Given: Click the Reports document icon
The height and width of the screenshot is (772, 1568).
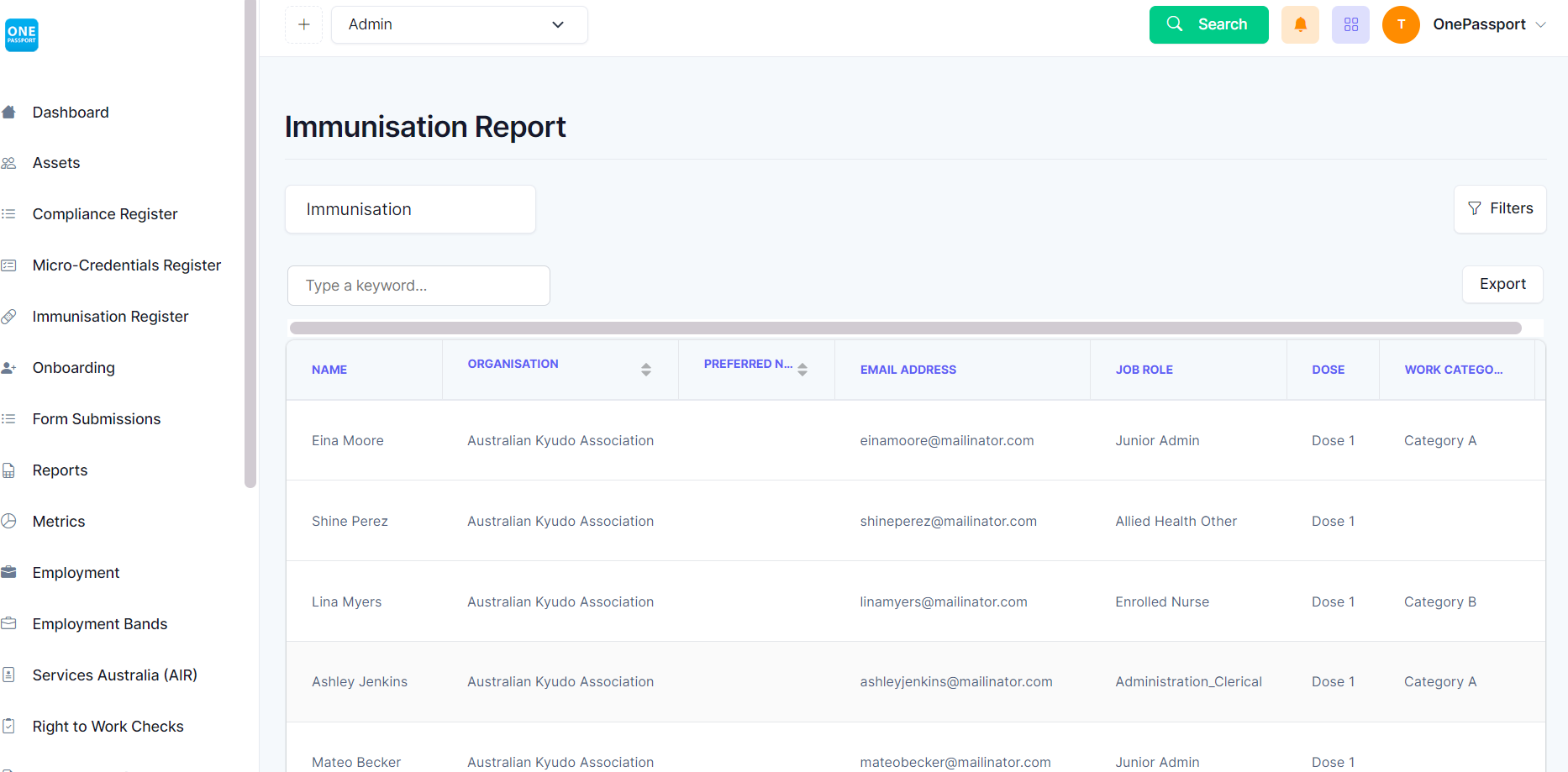Looking at the screenshot, I should pos(9,470).
